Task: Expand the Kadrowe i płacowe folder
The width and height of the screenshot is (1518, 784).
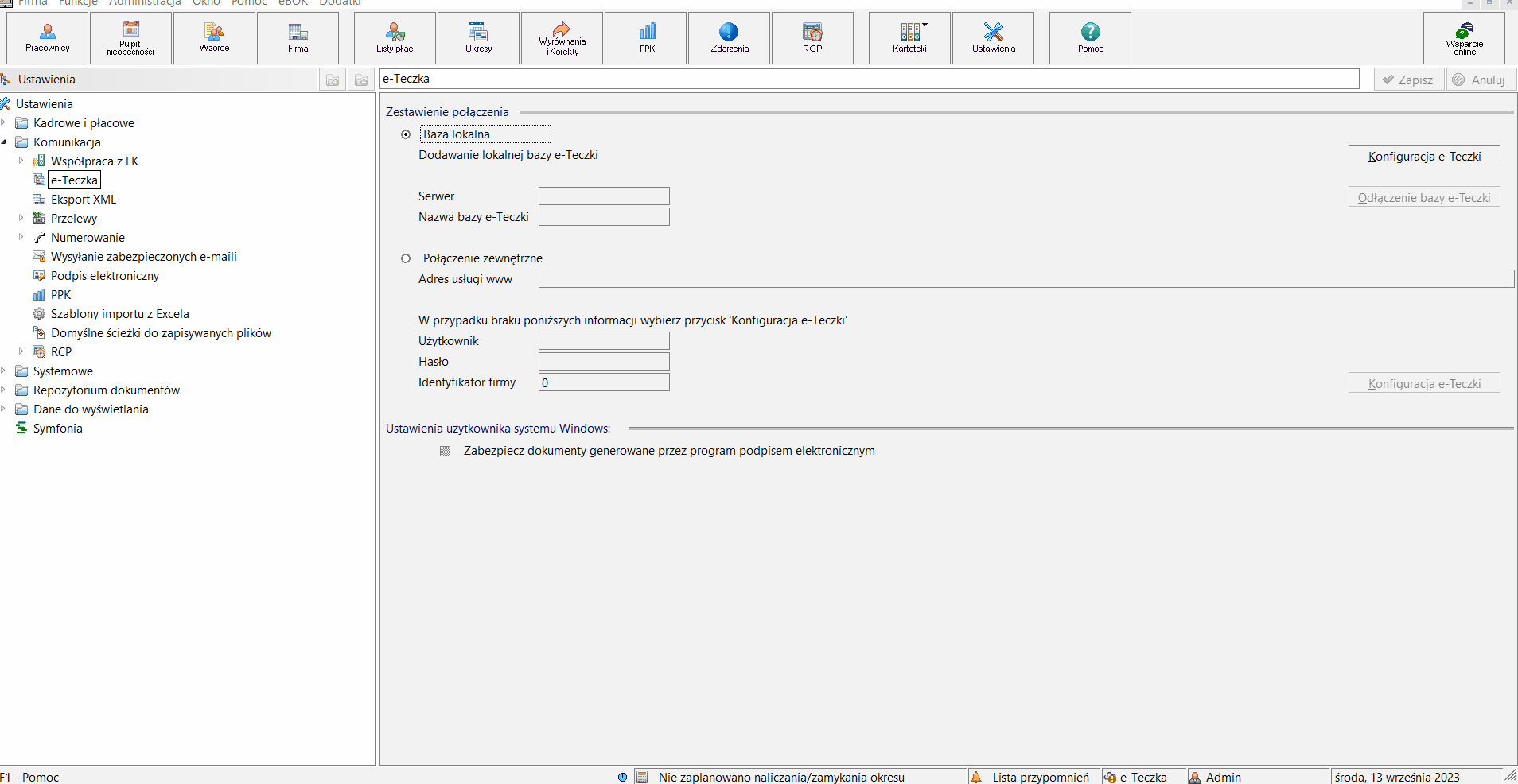Action: 4,122
